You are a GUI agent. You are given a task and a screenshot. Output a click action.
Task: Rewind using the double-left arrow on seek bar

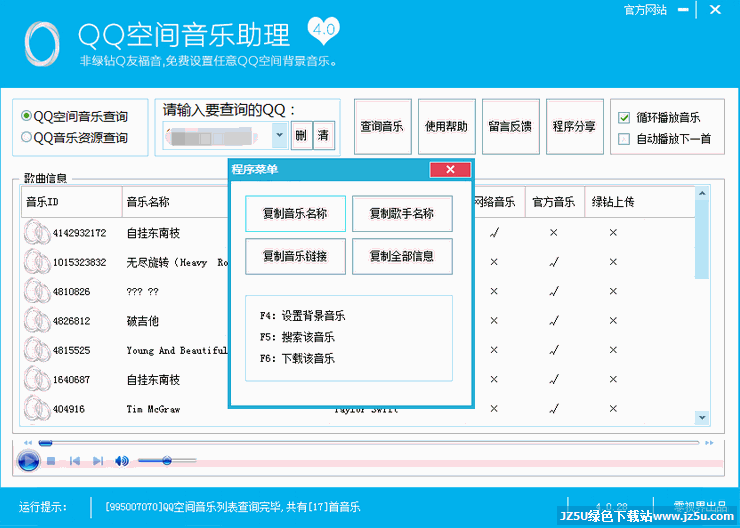coord(28,443)
